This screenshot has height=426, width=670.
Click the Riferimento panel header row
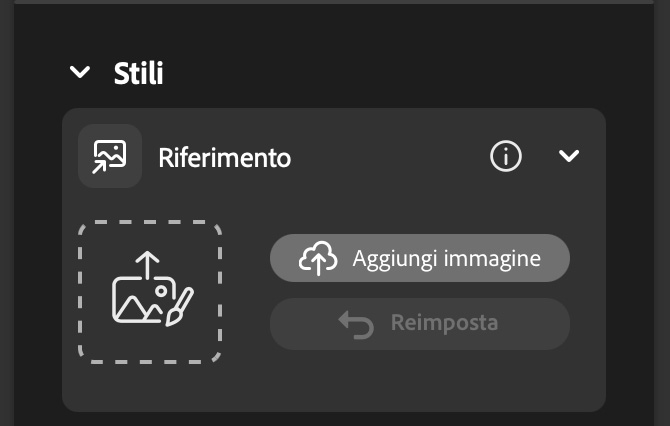tap(380, 156)
